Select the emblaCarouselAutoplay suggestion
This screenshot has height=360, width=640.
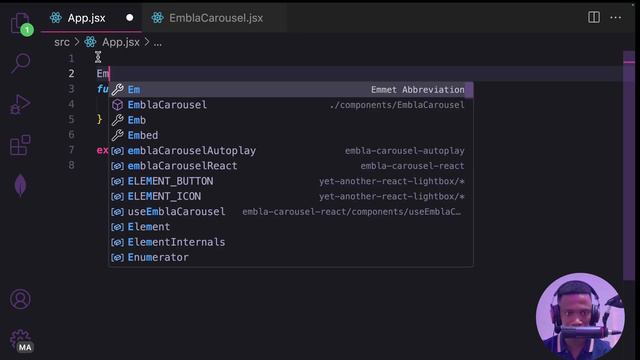[291, 151]
